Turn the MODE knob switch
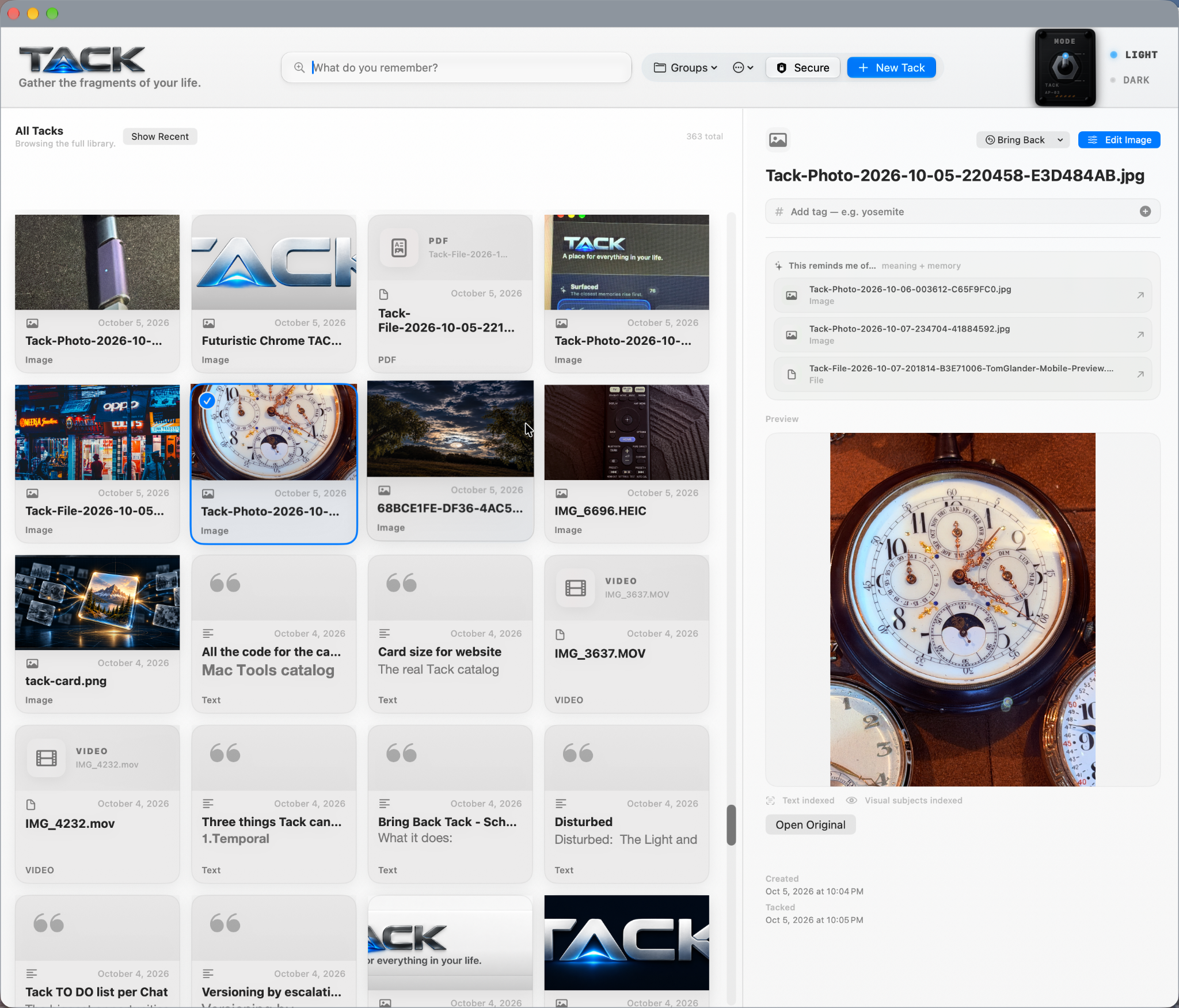The height and width of the screenshot is (1008, 1179). tap(1065, 67)
